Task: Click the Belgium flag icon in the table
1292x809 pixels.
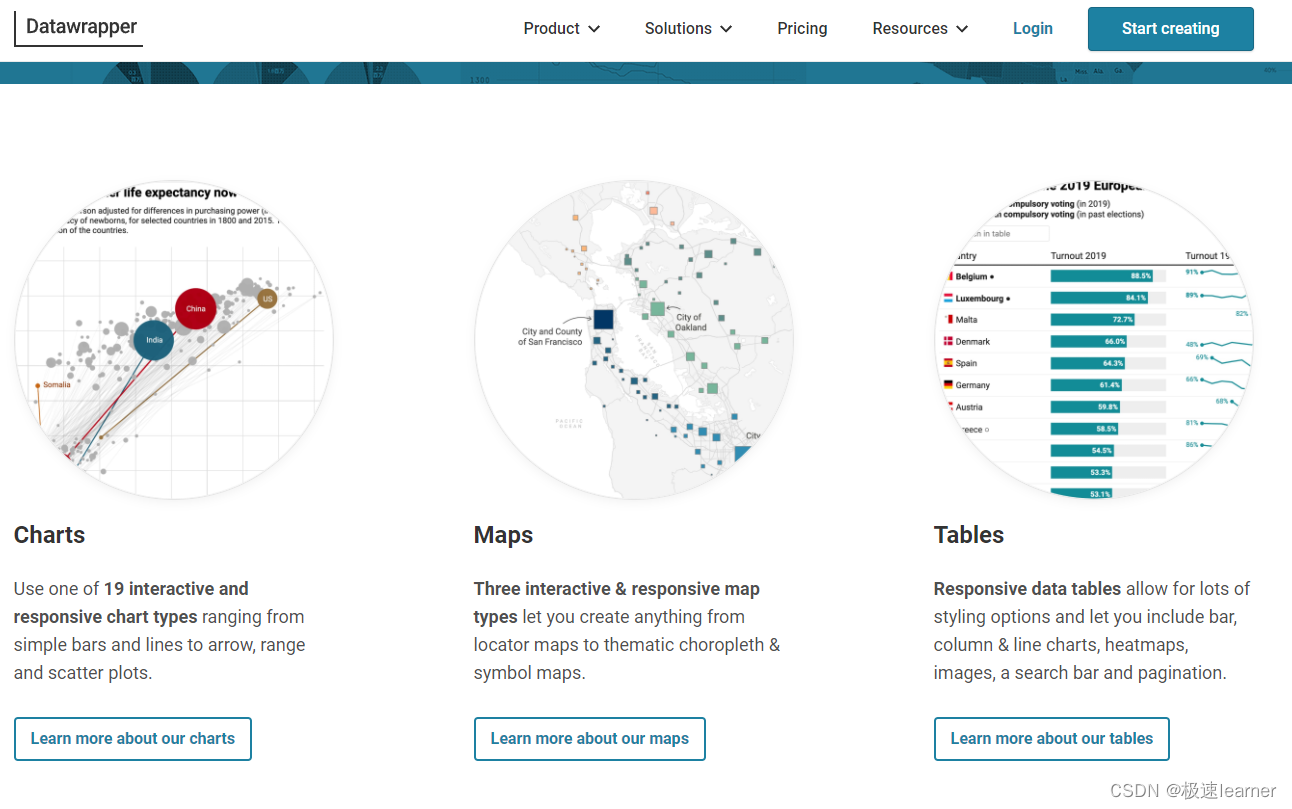Action: click(x=948, y=276)
